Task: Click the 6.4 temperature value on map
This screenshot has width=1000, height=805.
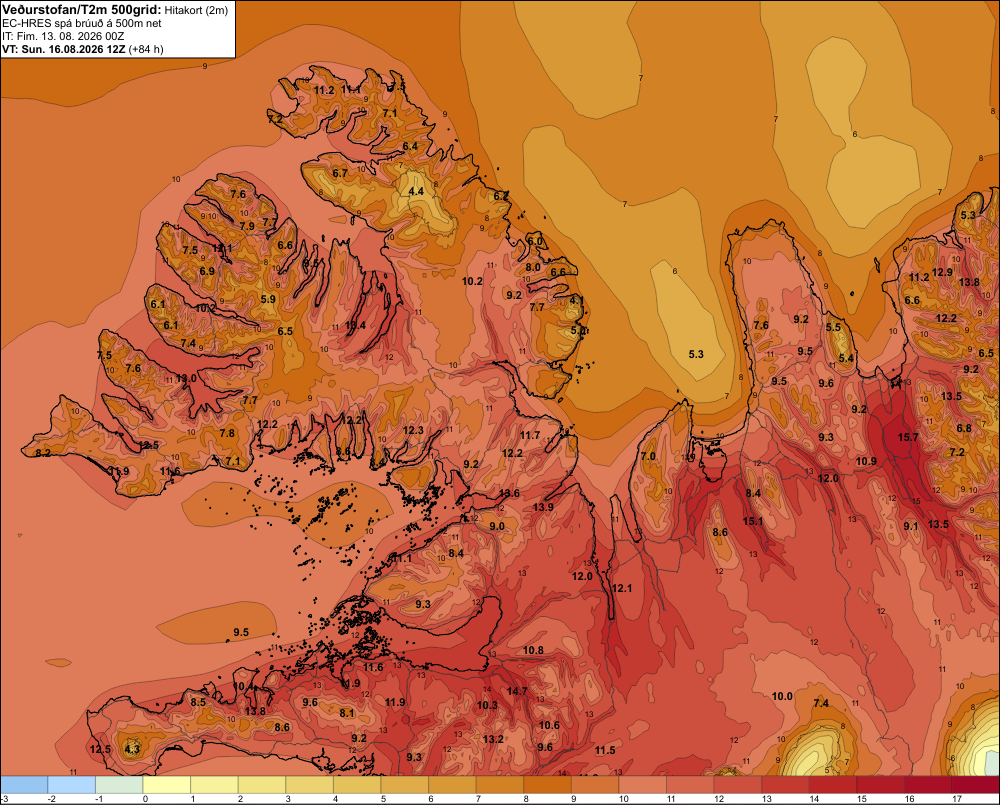Action: click(410, 146)
